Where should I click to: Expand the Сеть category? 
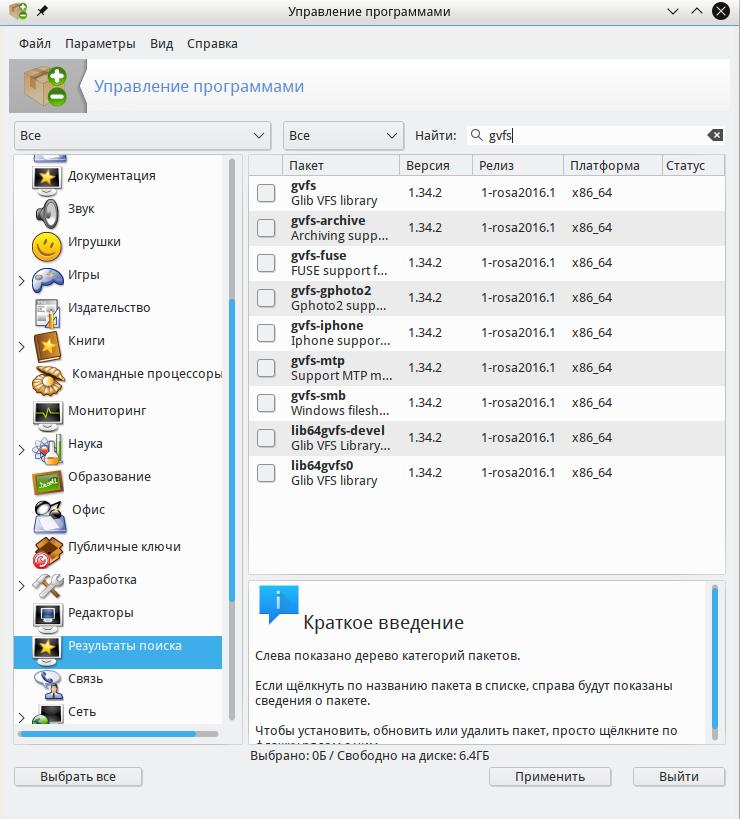(x=21, y=718)
